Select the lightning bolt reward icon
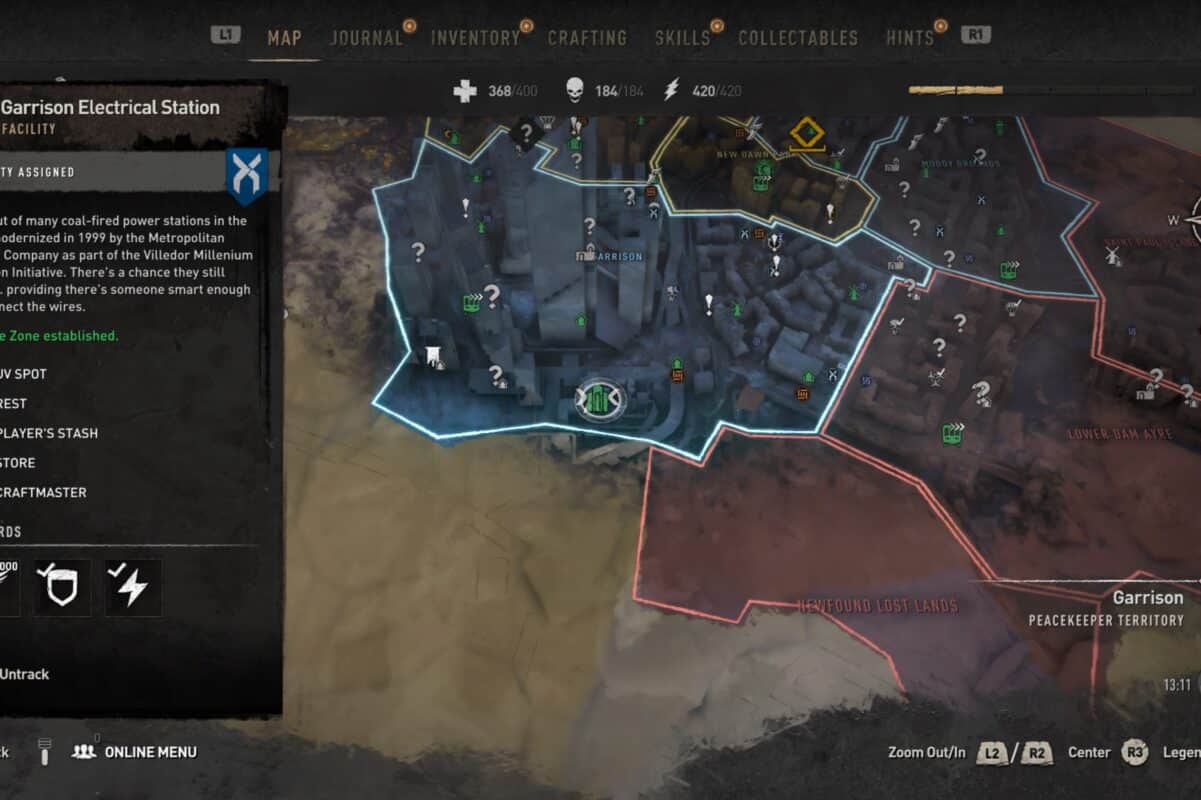Image resolution: width=1201 pixels, height=800 pixels. point(133,587)
